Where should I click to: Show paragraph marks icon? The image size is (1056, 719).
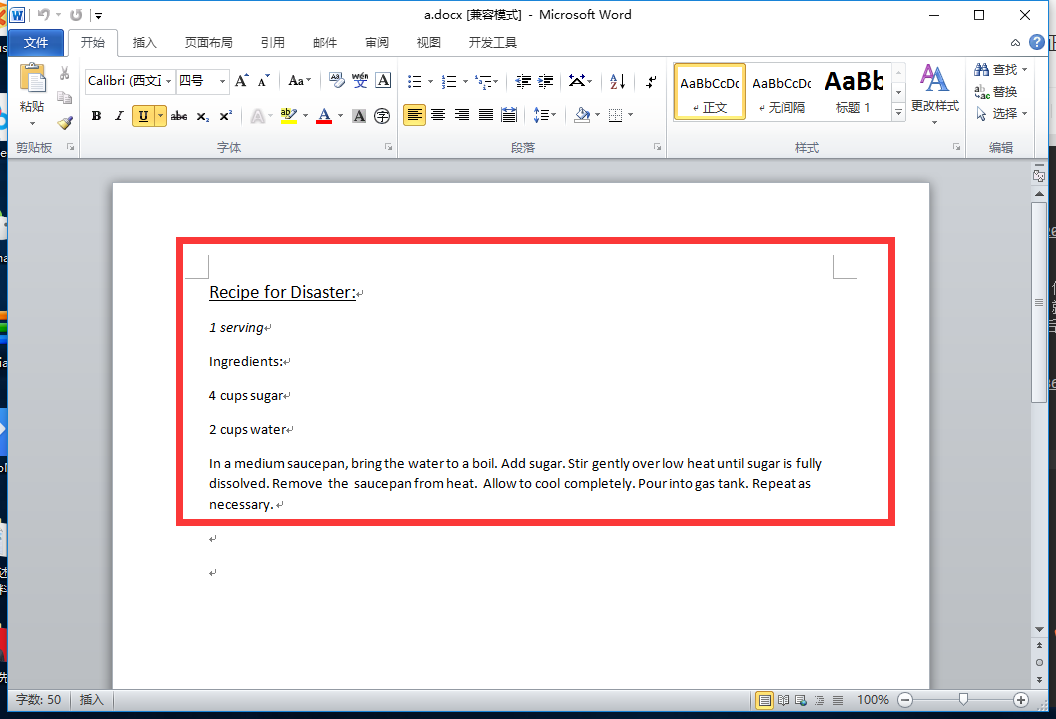[651, 81]
